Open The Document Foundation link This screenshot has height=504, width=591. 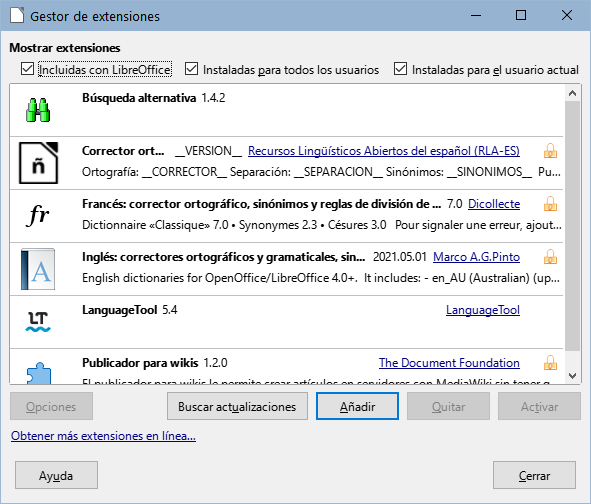click(449, 363)
